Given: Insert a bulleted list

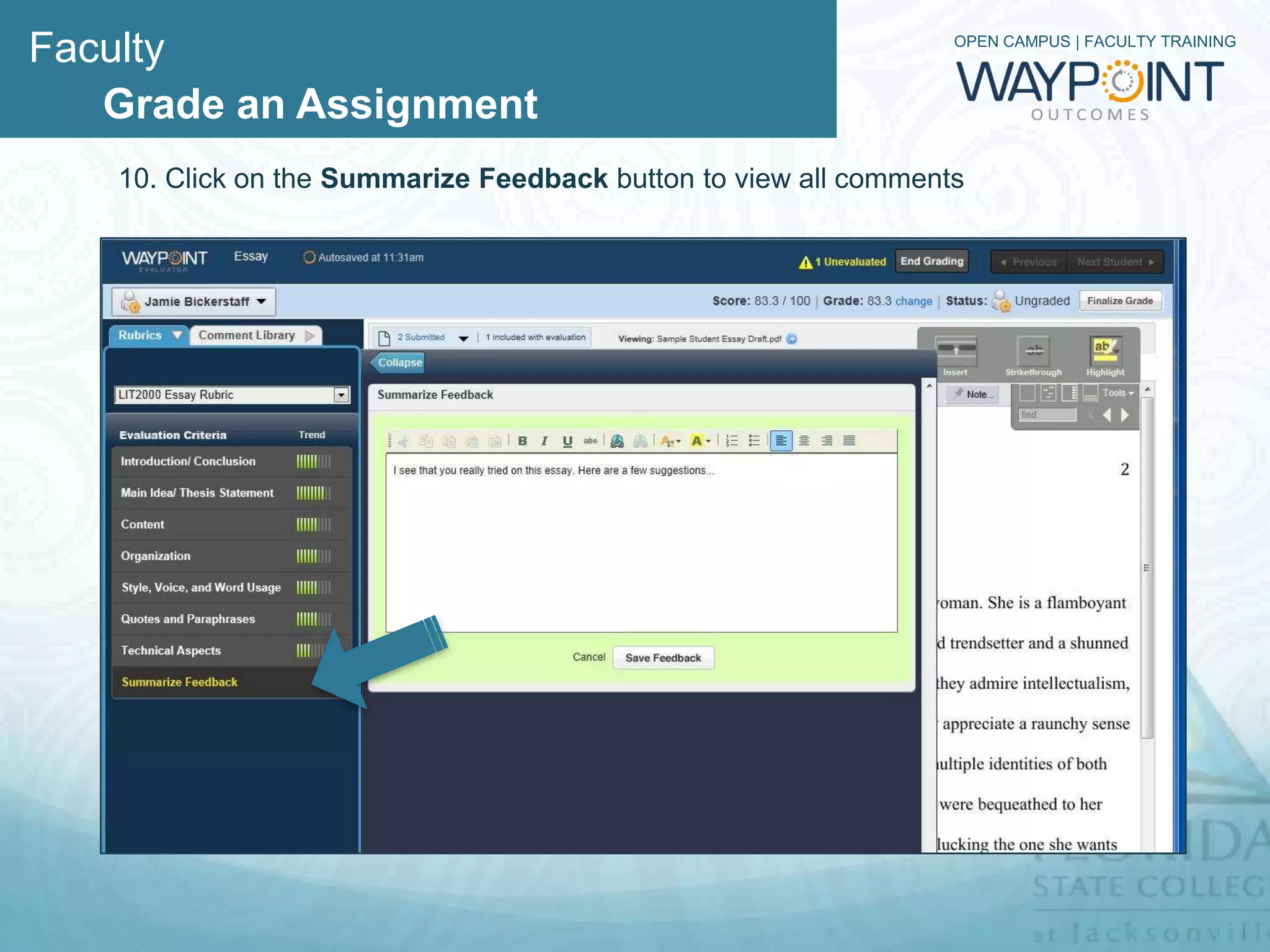Looking at the screenshot, I should 754,441.
